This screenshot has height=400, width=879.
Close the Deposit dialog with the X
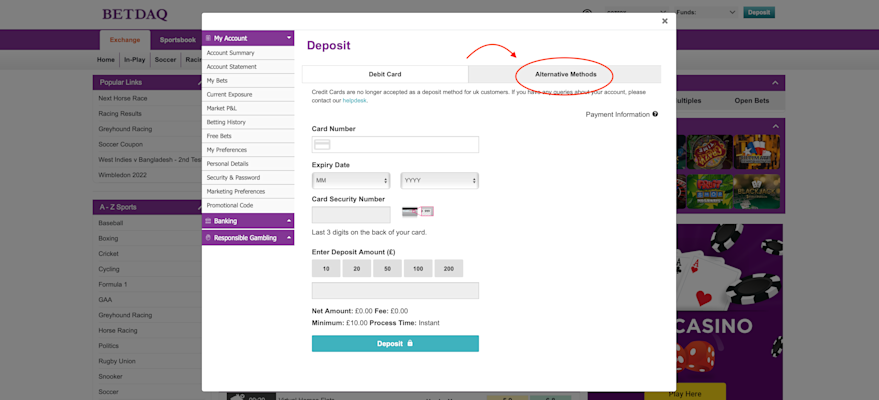pos(665,21)
